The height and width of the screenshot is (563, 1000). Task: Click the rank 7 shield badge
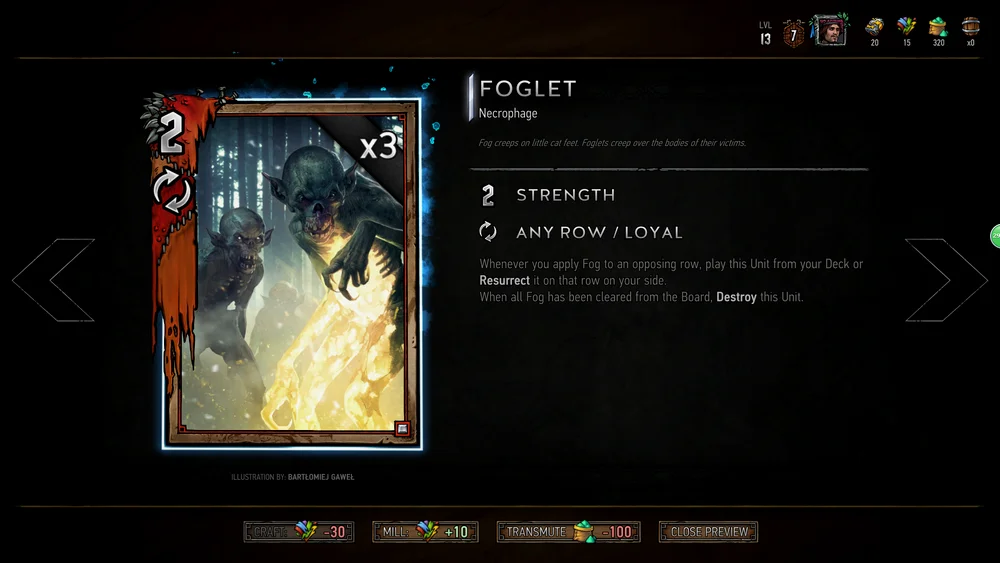[793, 33]
